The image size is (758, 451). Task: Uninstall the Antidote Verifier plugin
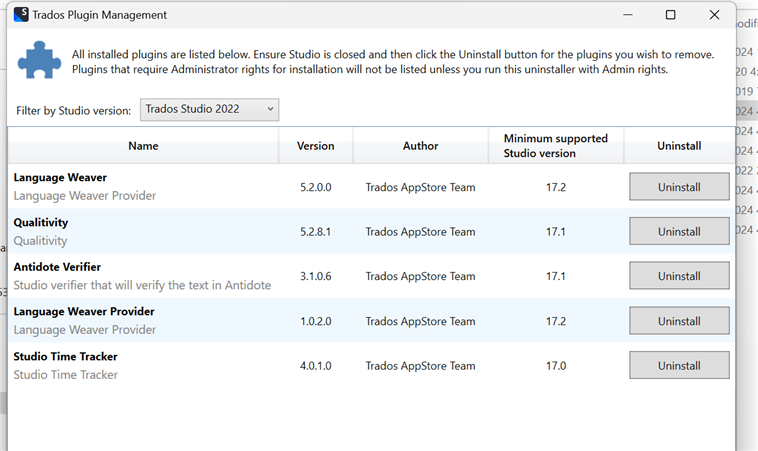tap(679, 276)
